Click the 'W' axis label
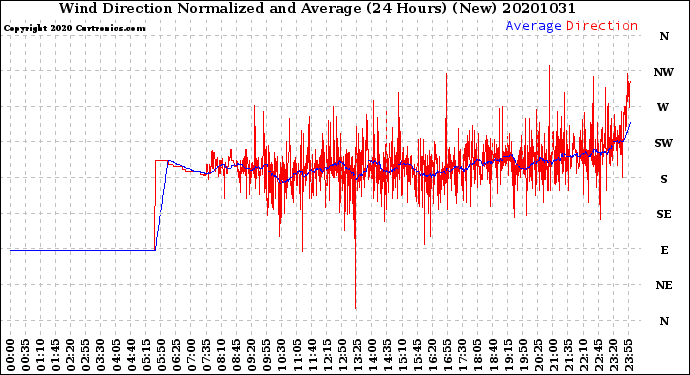Image resolution: width=690 pixels, height=375 pixels. 663,107
